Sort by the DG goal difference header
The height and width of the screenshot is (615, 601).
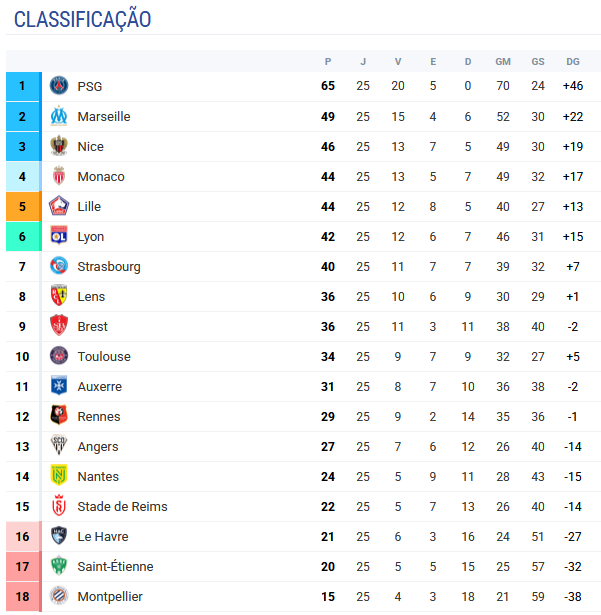[x=573, y=62]
